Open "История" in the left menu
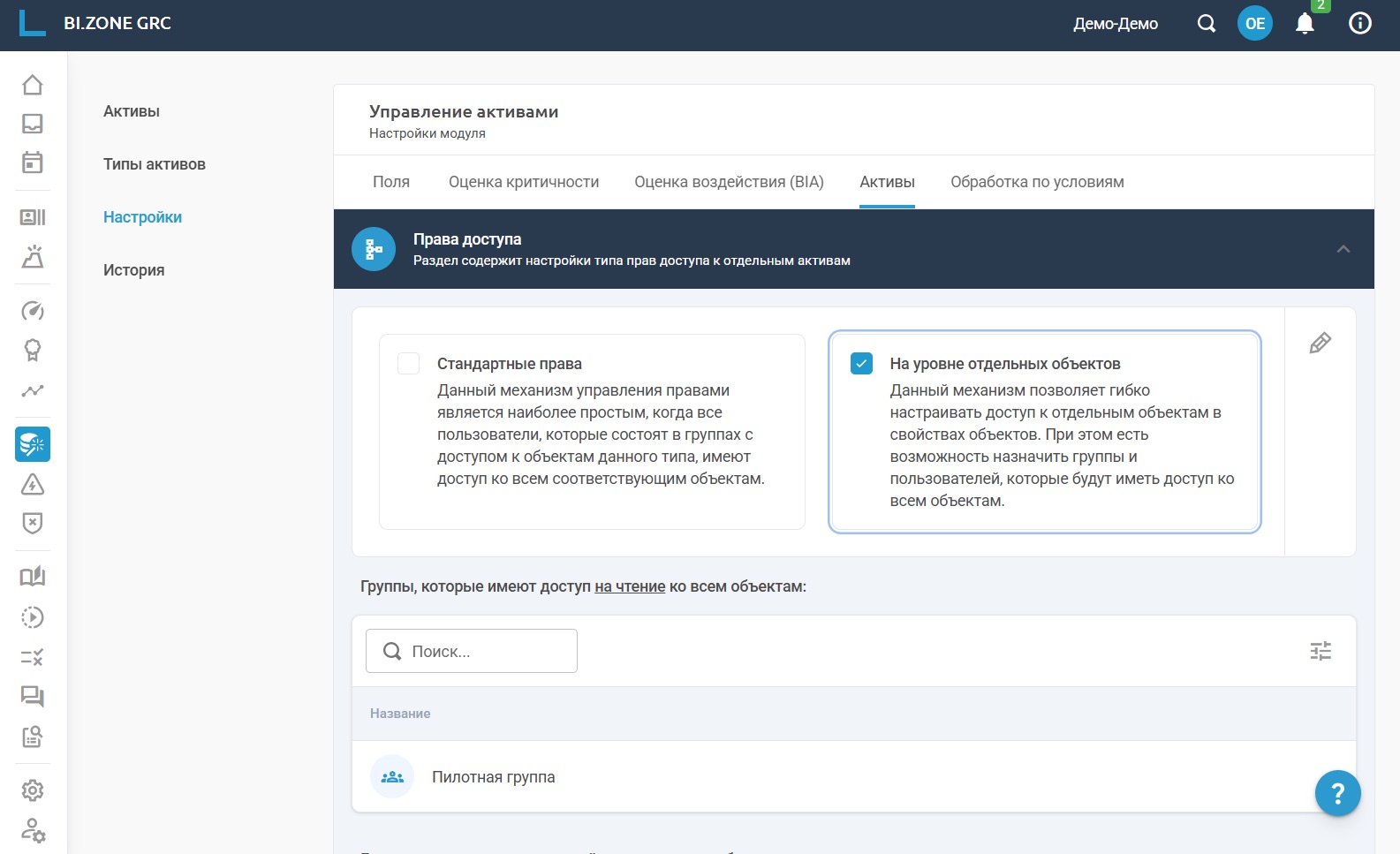1400x854 pixels. pyautogui.click(x=134, y=270)
